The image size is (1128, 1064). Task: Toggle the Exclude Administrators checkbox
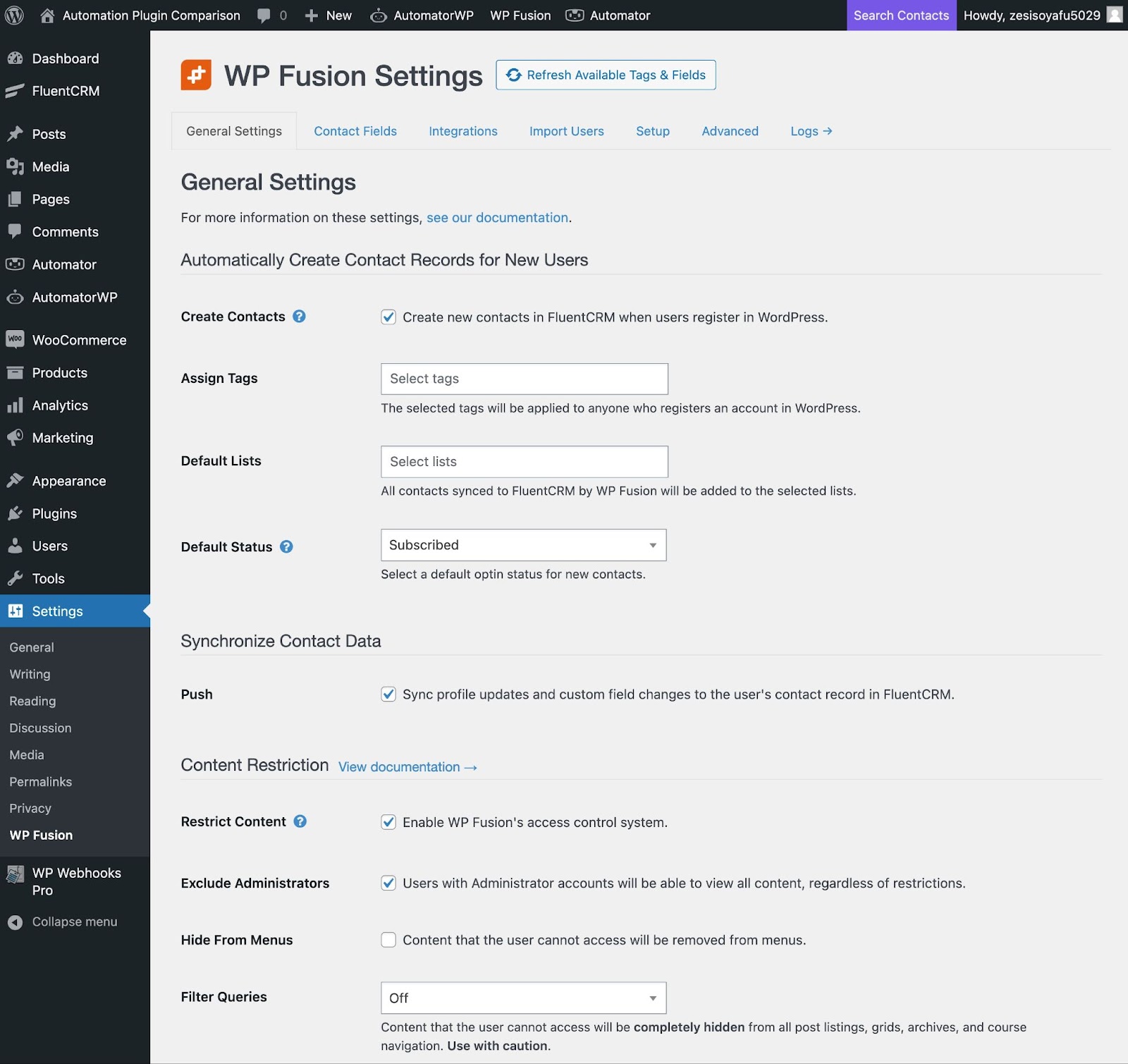pyautogui.click(x=388, y=883)
